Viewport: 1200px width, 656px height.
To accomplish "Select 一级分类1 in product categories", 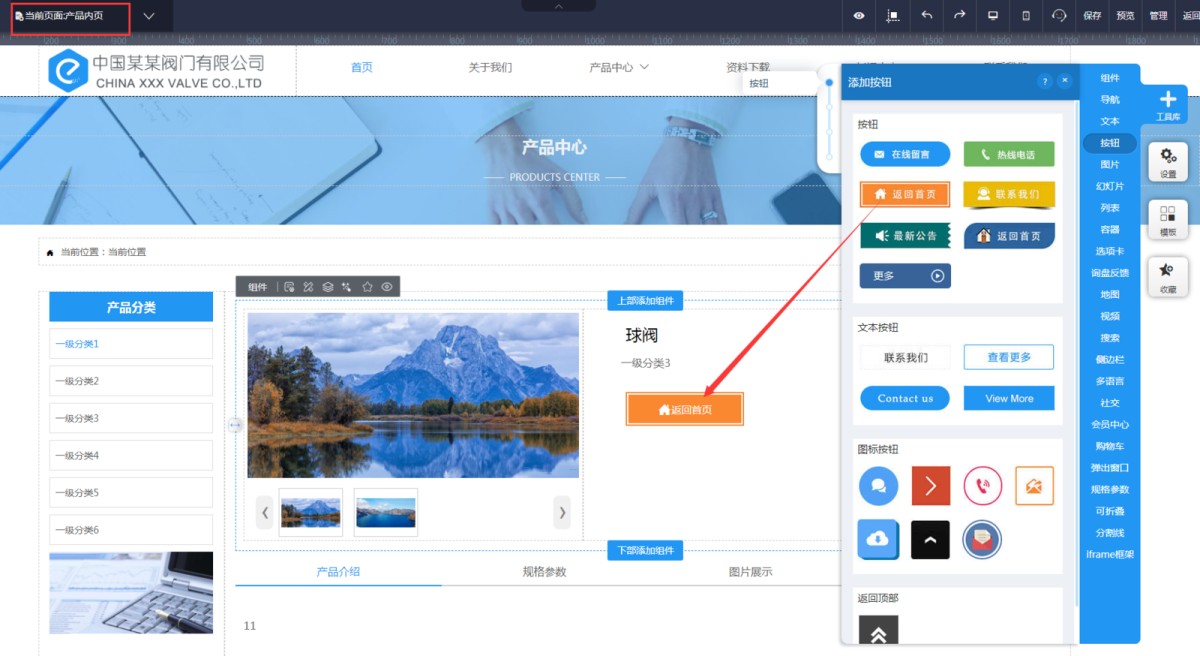I will click(x=131, y=344).
